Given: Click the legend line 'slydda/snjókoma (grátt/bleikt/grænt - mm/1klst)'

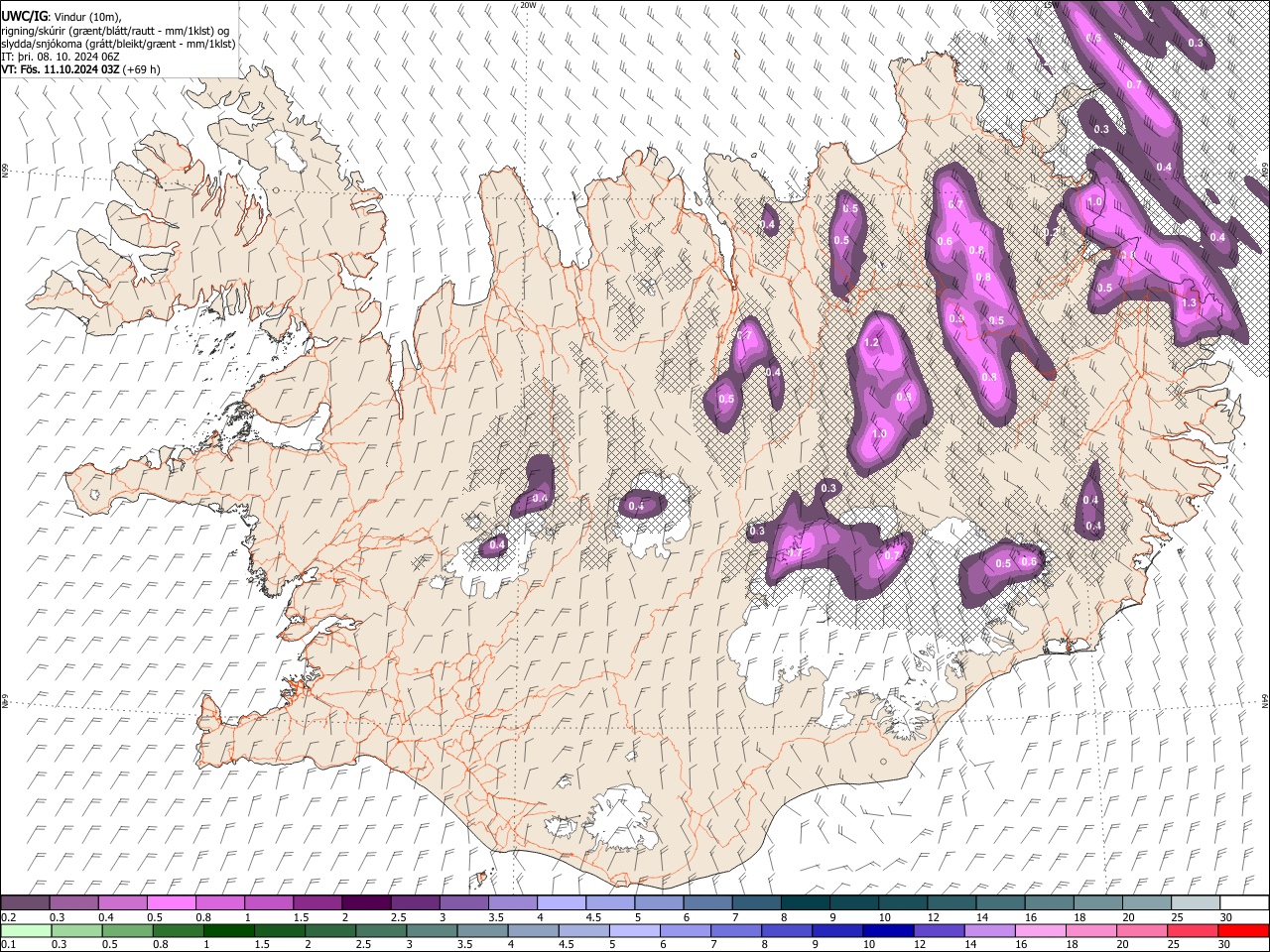Looking at the screenshot, I should click(x=118, y=44).
